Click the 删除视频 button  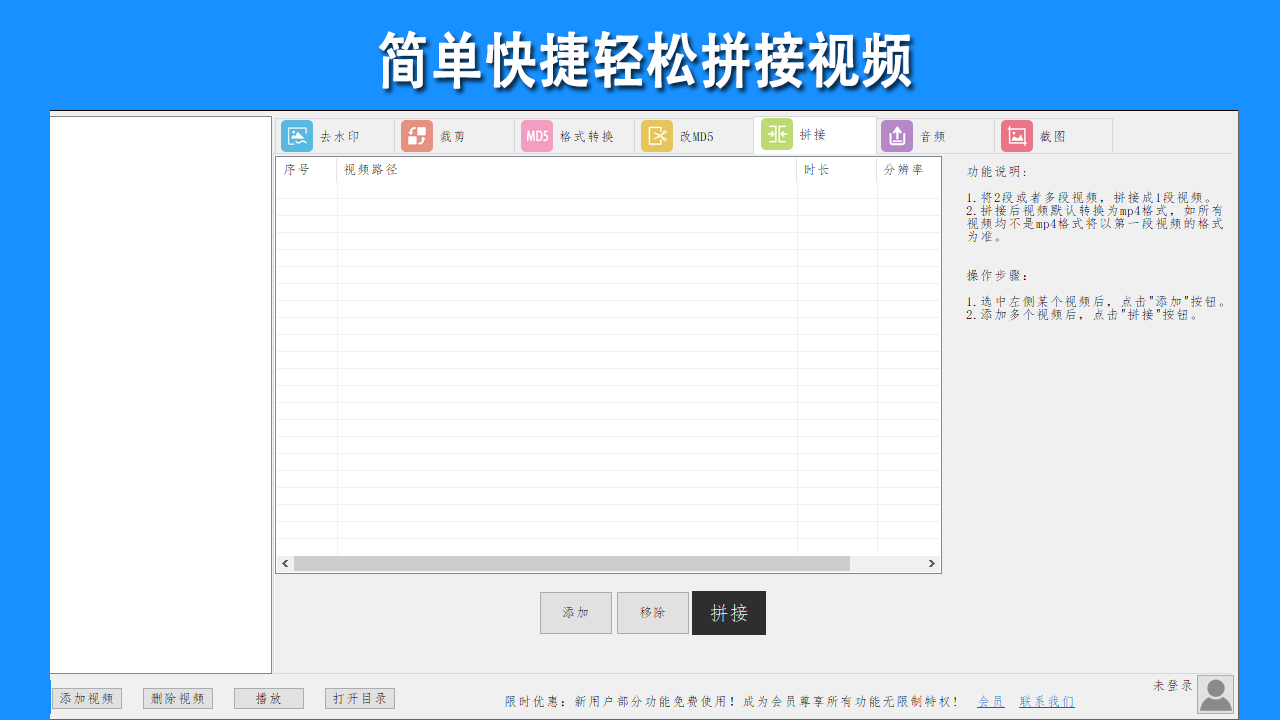(177, 698)
